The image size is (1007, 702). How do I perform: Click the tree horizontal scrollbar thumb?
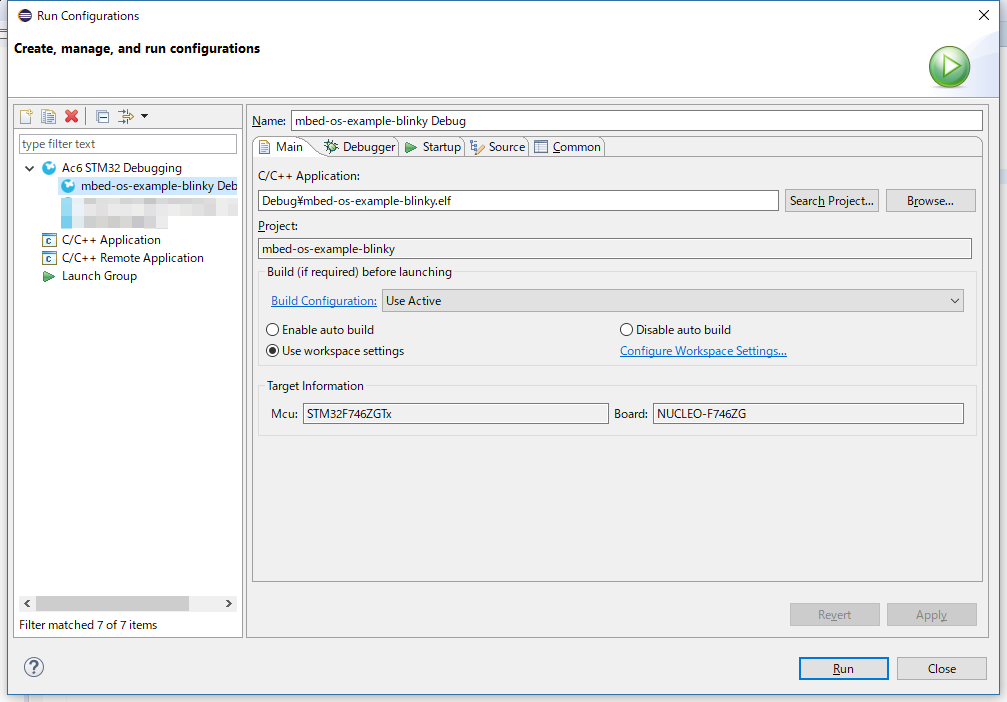(112, 604)
